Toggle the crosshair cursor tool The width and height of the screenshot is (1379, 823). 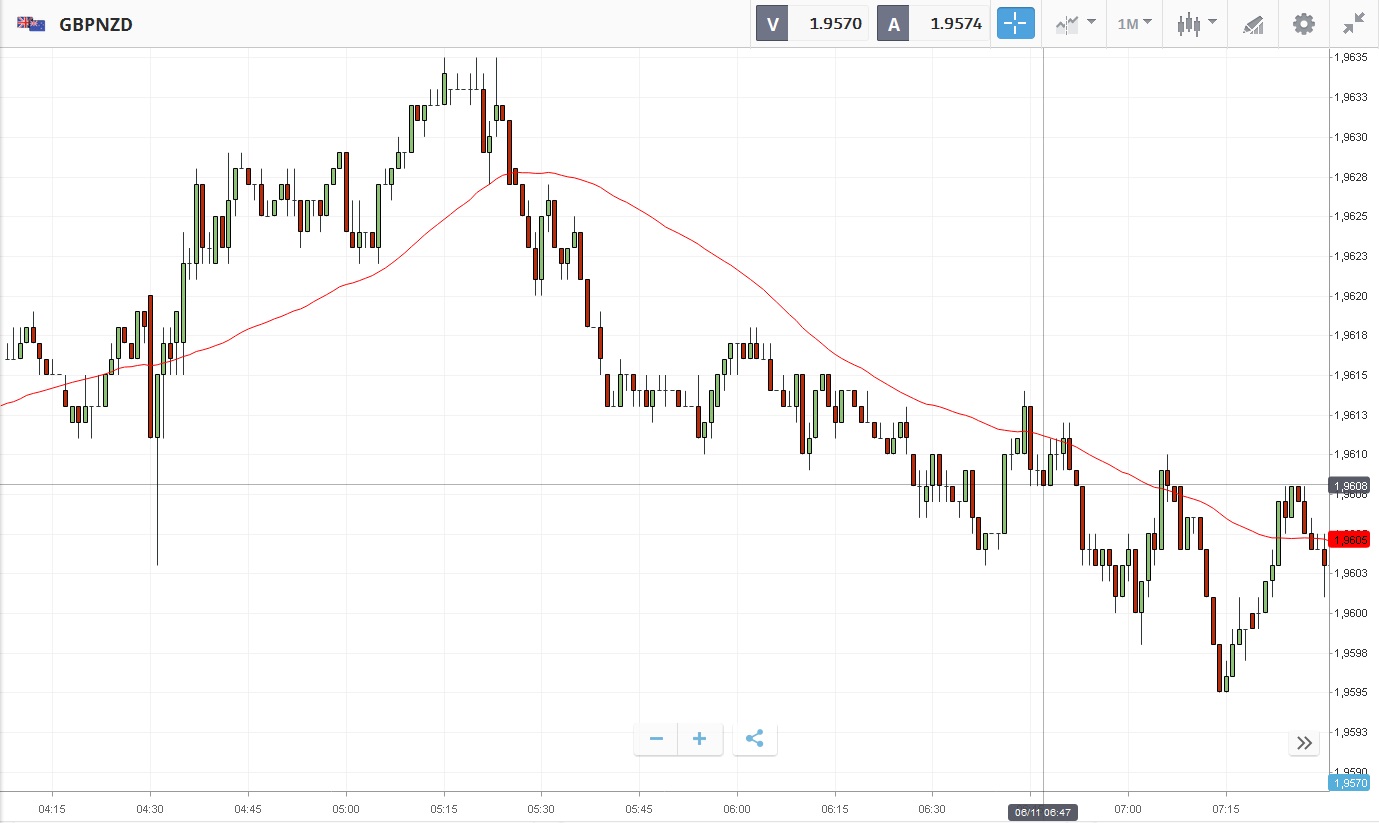tap(1015, 24)
